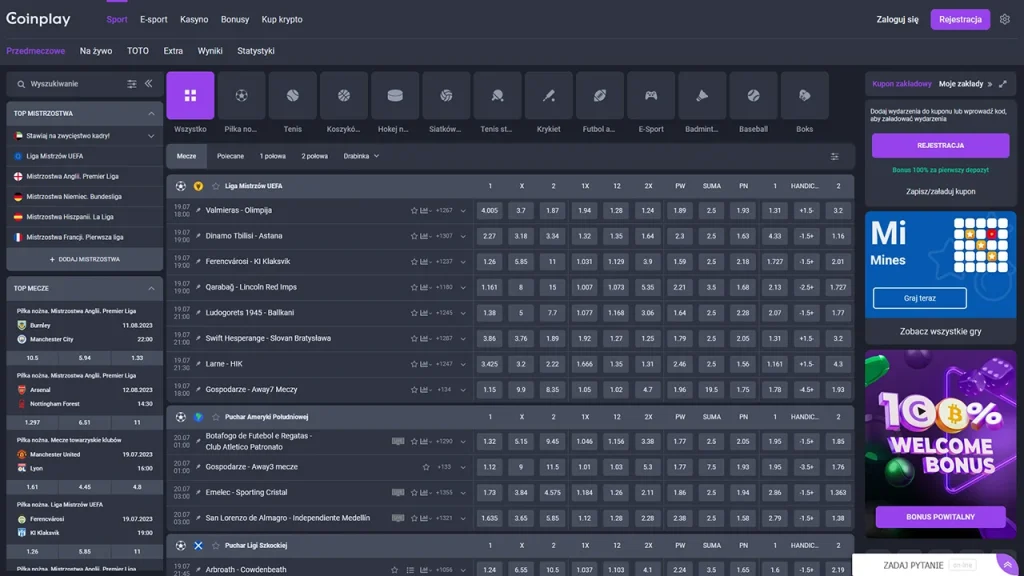Open statistics icon for Valmieras - Olimpija
The height and width of the screenshot is (576, 1024).
[x=424, y=211]
